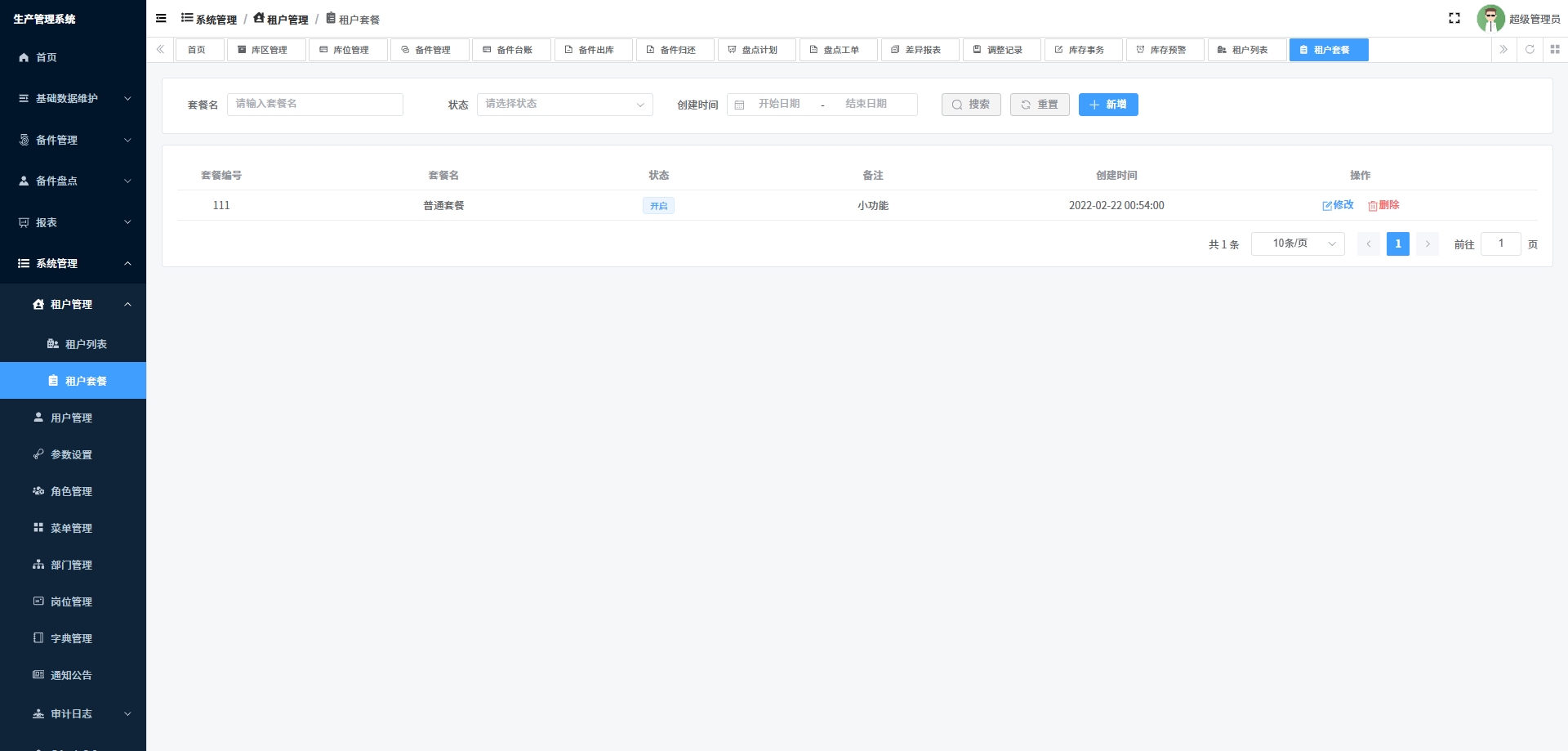The height and width of the screenshot is (751, 1568).
Task: Open 租户列表 in the sidebar
Action: pyautogui.click(x=73, y=344)
